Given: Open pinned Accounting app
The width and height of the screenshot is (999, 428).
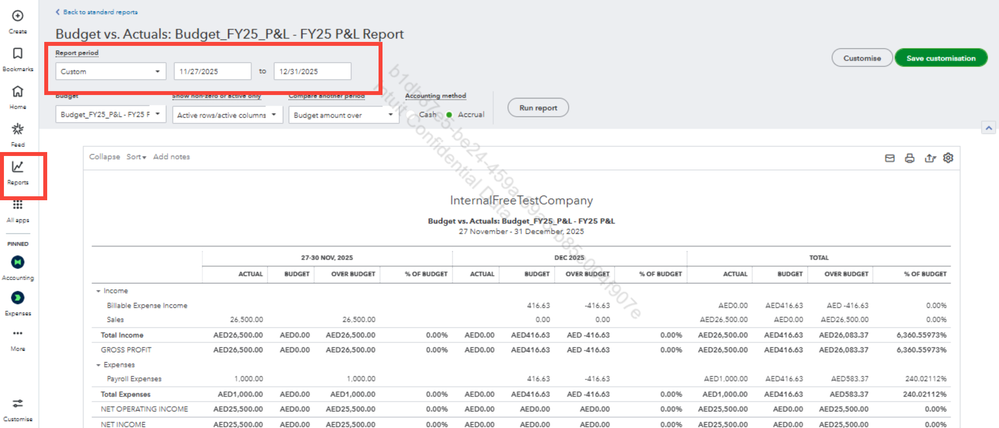Looking at the screenshot, I should 18,262.
